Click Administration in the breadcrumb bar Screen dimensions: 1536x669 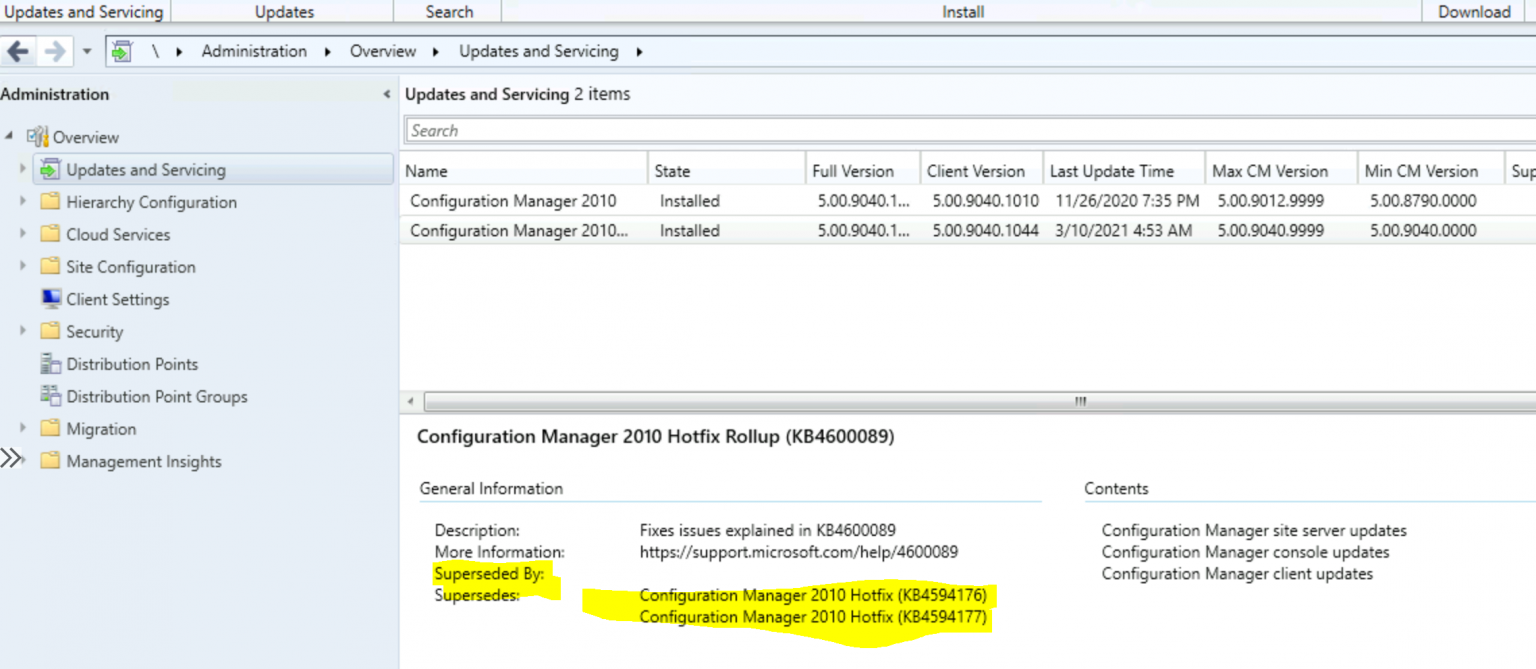pyautogui.click(x=254, y=50)
